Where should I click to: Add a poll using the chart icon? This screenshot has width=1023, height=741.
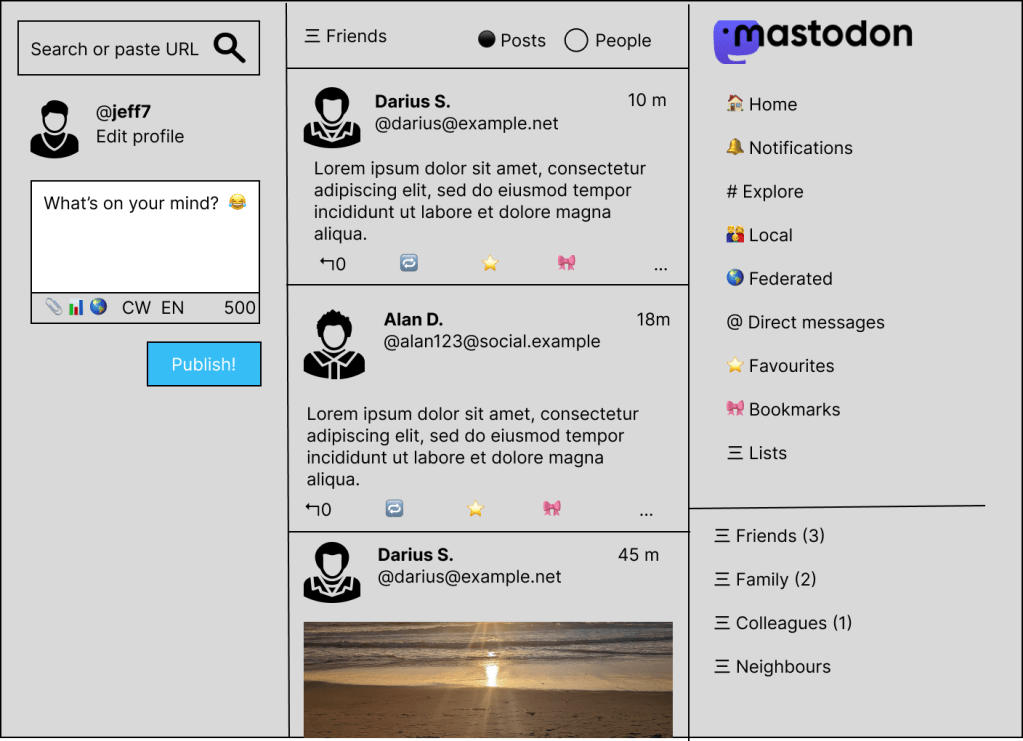(76, 307)
